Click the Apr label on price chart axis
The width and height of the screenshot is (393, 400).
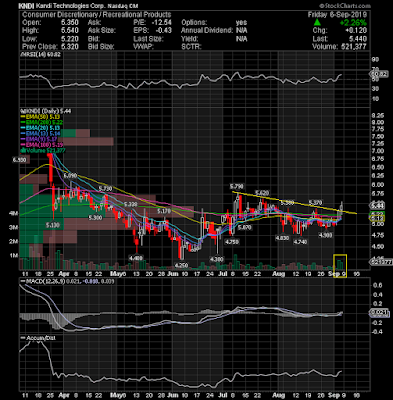63,274
